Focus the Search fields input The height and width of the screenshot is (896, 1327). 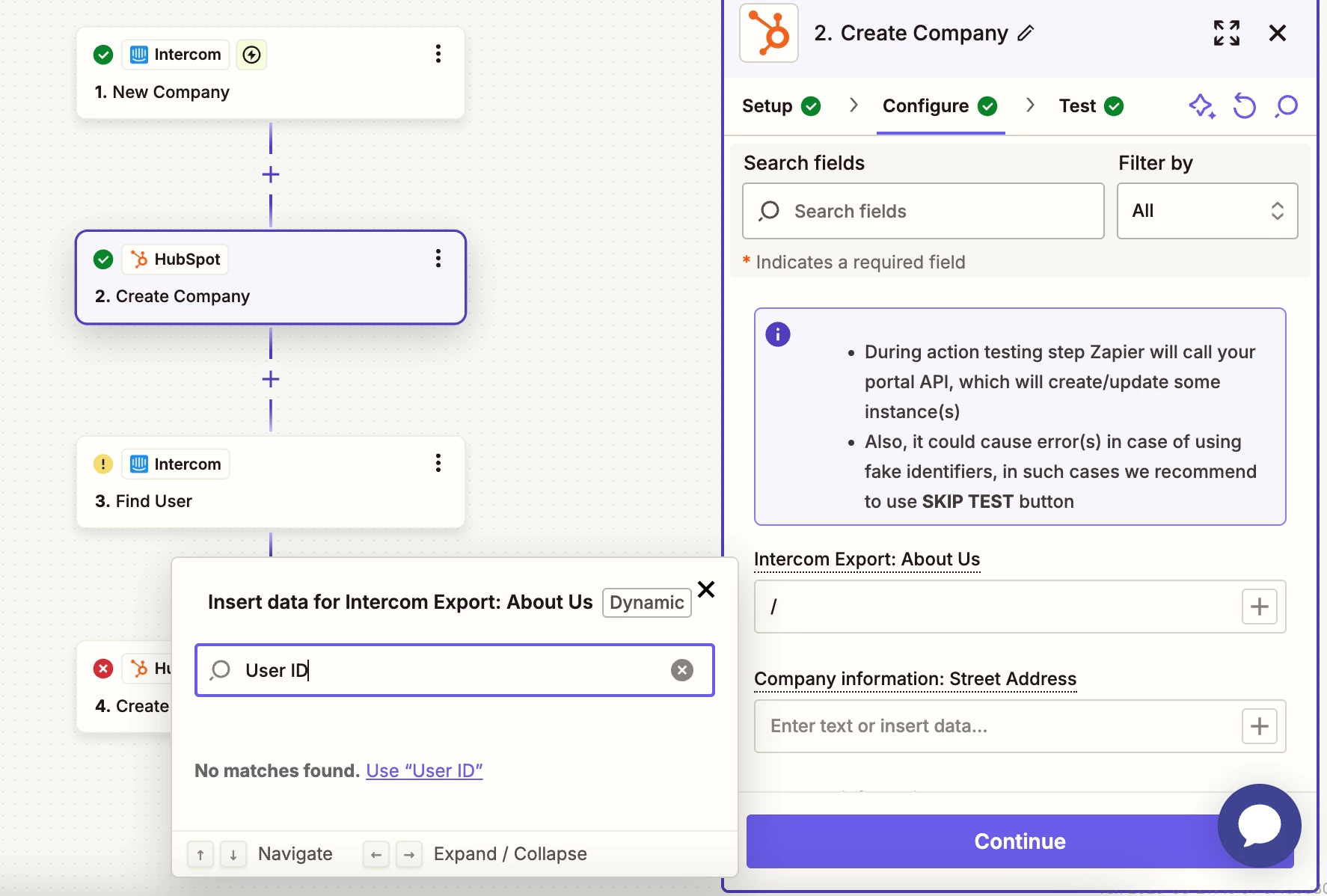pyautogui.click(x=923, y=211)
